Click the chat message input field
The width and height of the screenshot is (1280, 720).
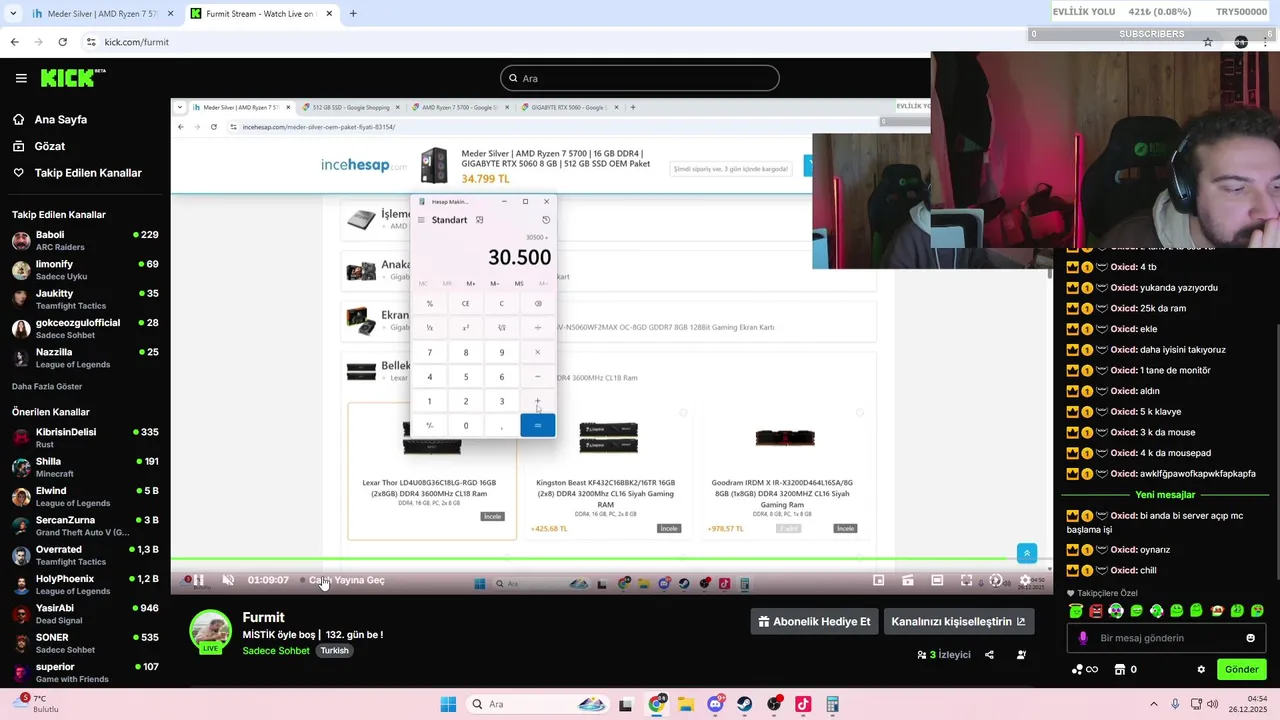1164,638
